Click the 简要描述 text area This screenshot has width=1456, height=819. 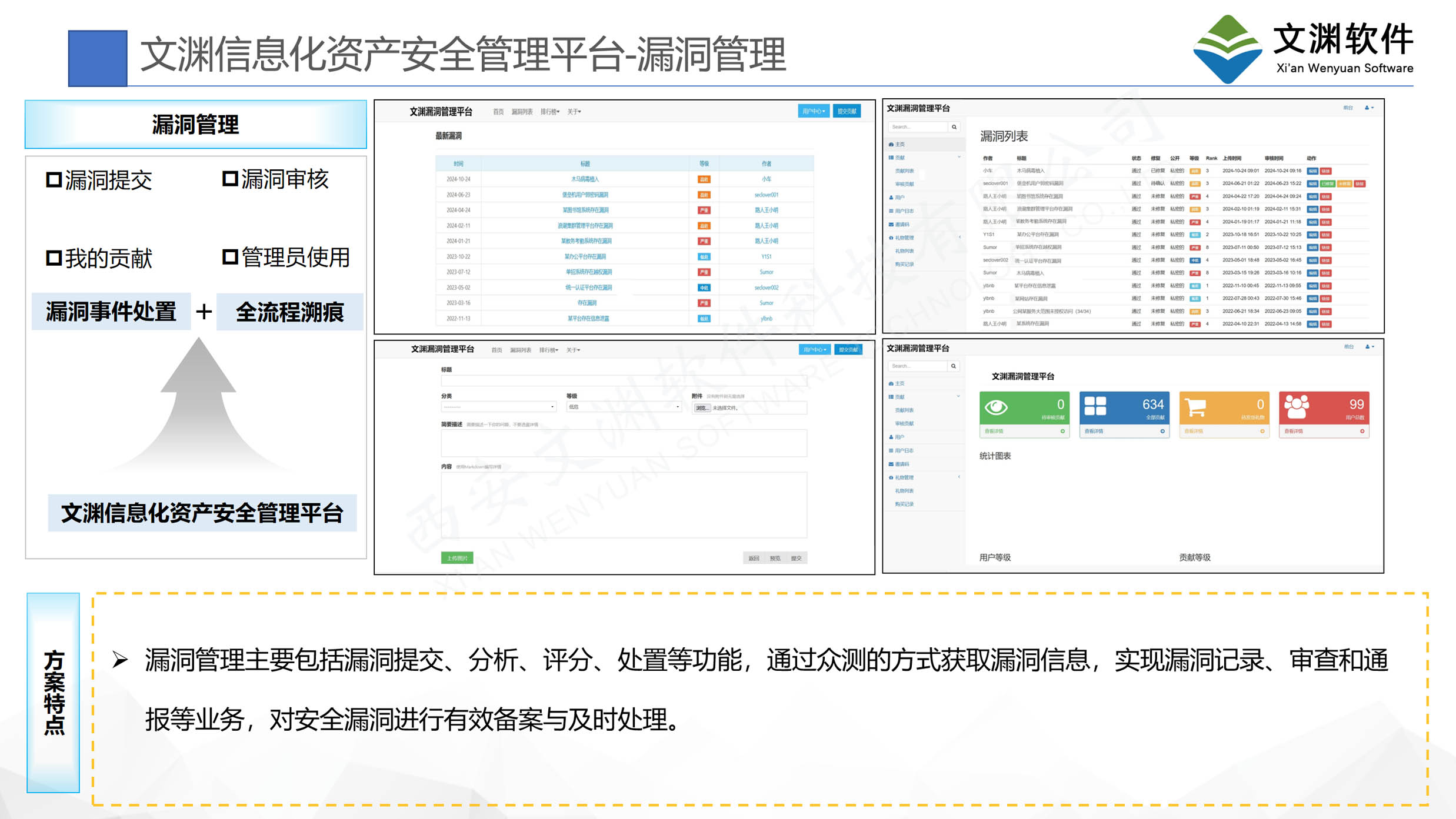click(624, 443)
